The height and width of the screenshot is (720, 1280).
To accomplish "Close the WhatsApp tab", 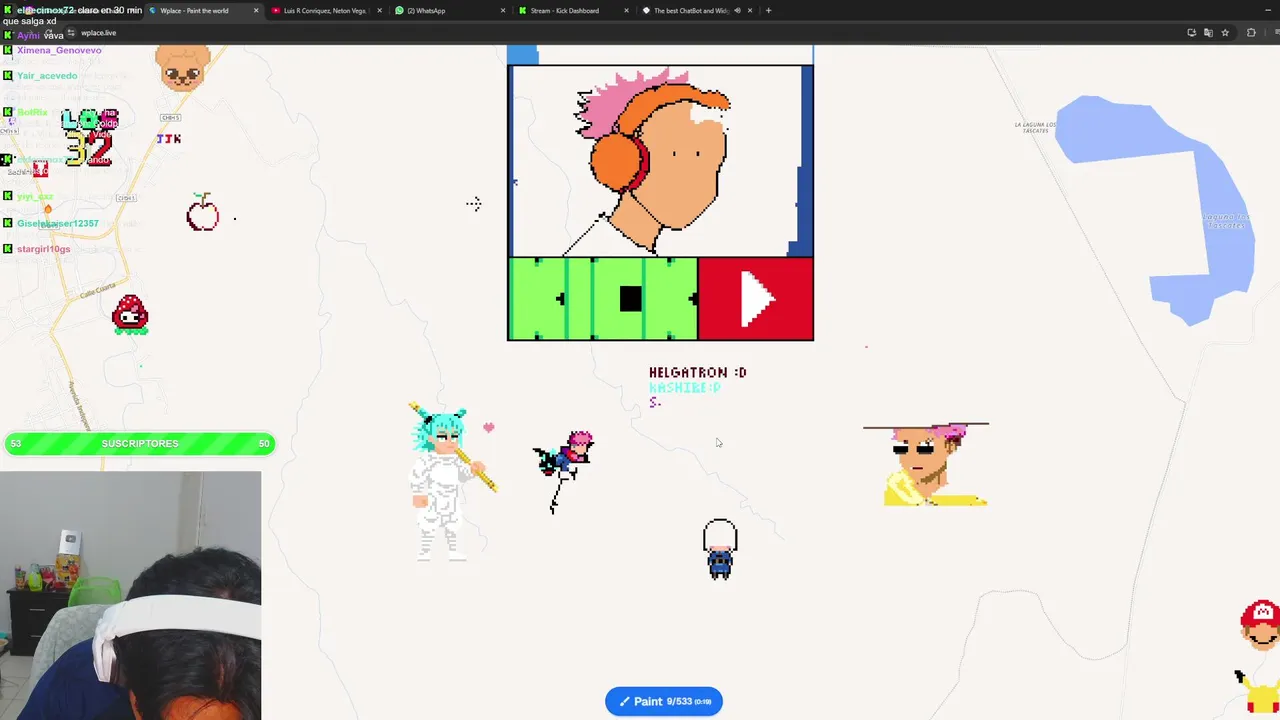I will pyautogui.click(x=503, y=10).
